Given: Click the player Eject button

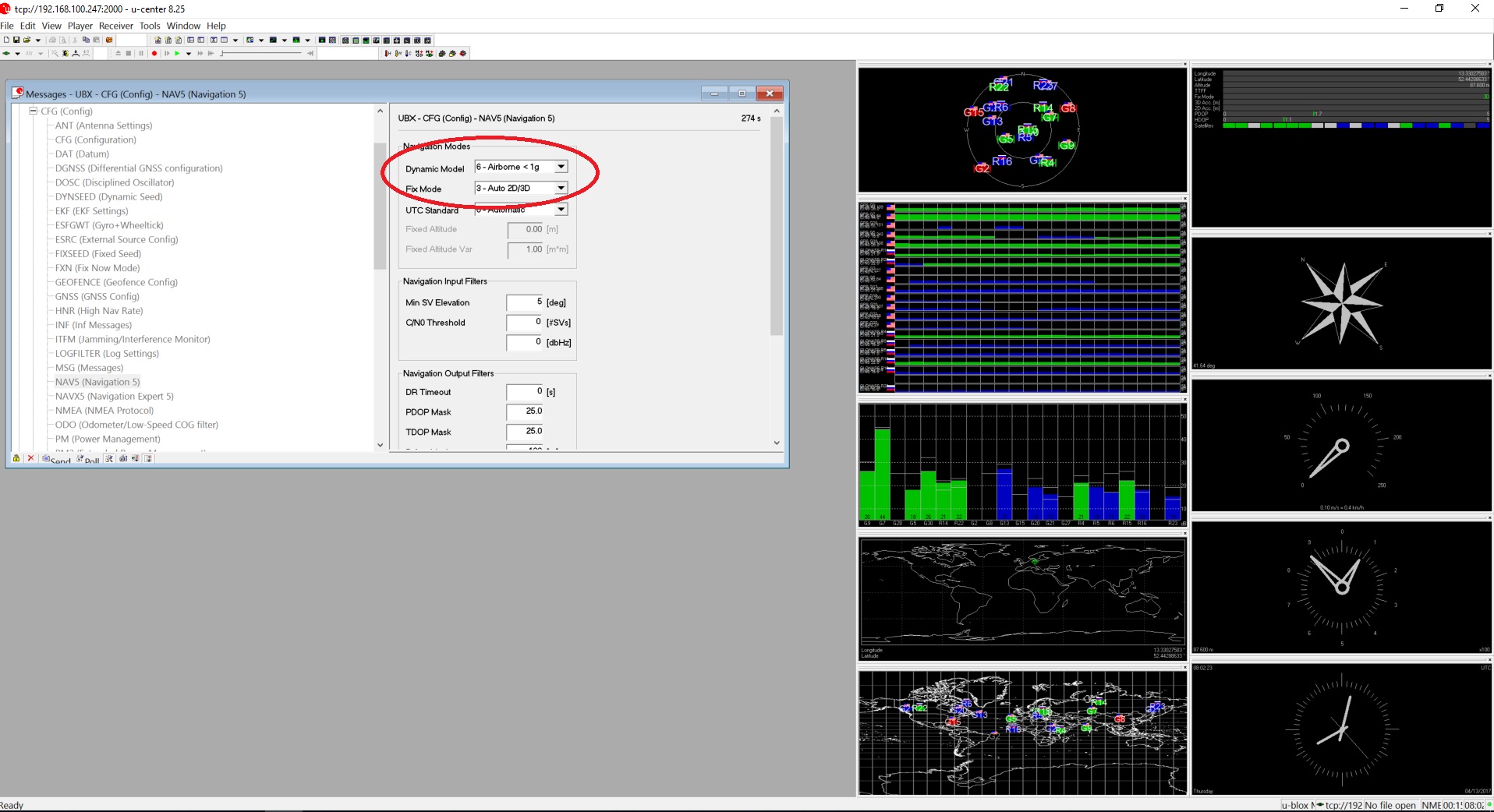Looking at the screenshot, I should [x=119, y=53].
